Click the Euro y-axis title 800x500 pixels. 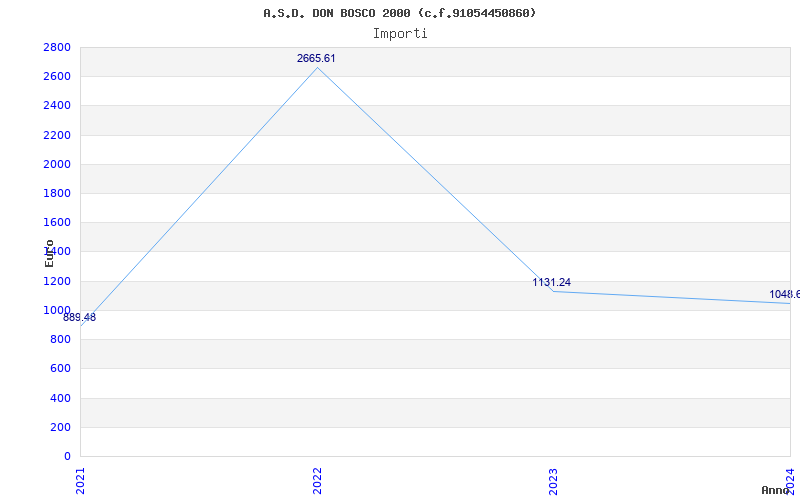(49, 253)
